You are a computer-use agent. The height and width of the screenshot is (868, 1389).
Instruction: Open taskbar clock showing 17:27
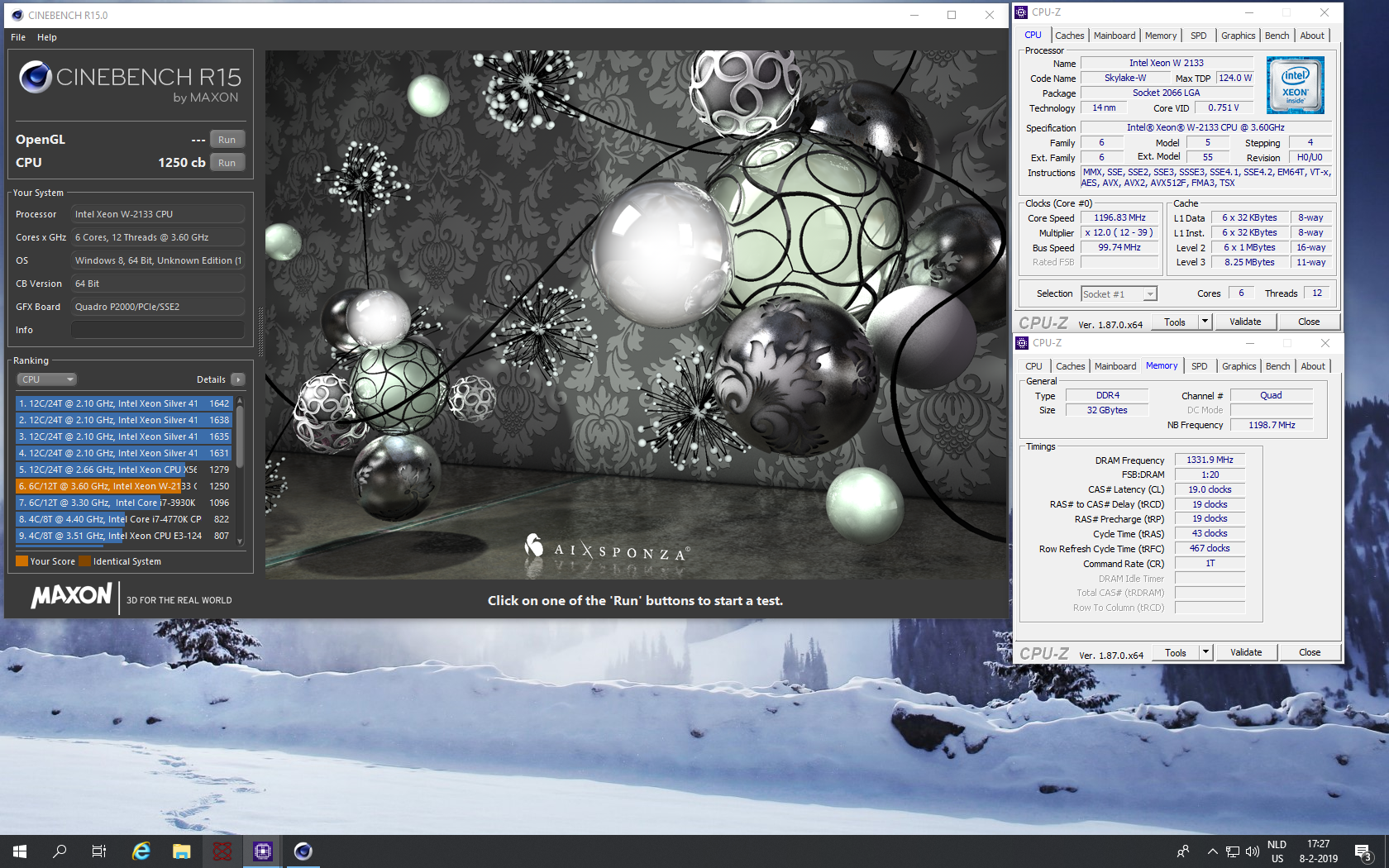pos(1319,851)
